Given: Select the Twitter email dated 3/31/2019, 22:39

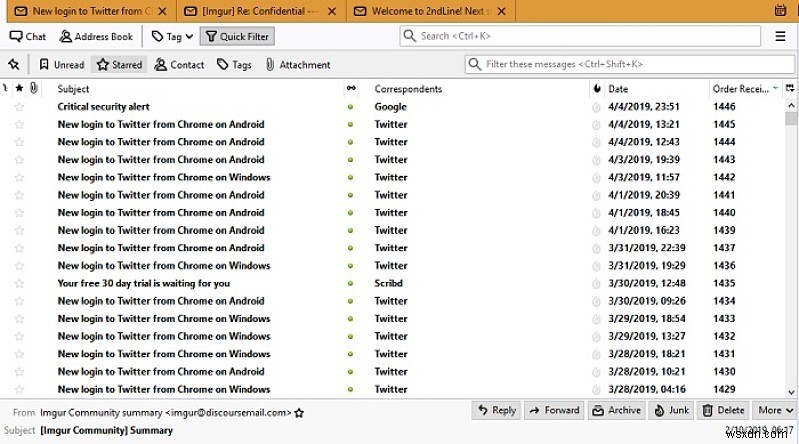Looking at the screenshot, I should pos(392,248).
